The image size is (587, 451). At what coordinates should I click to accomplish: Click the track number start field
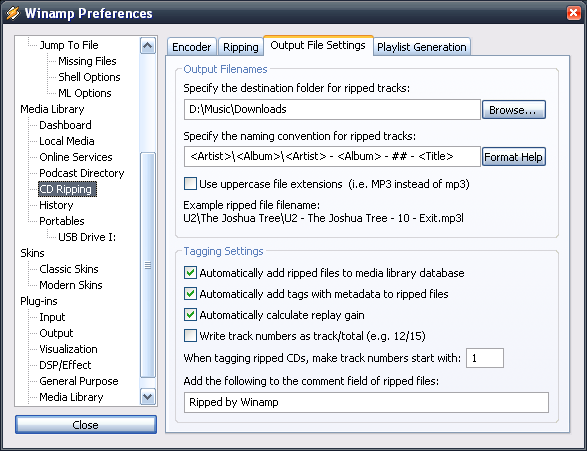click(x=485, y=358)
